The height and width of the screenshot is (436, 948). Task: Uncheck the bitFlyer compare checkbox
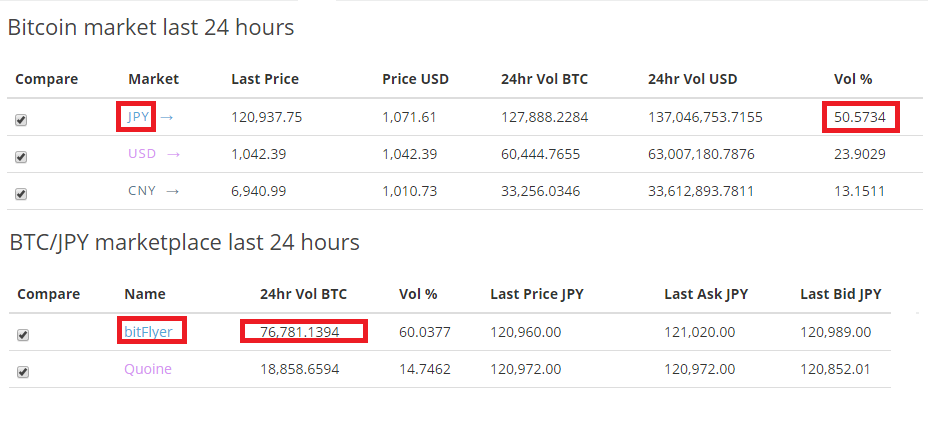(x=23, y=334)
